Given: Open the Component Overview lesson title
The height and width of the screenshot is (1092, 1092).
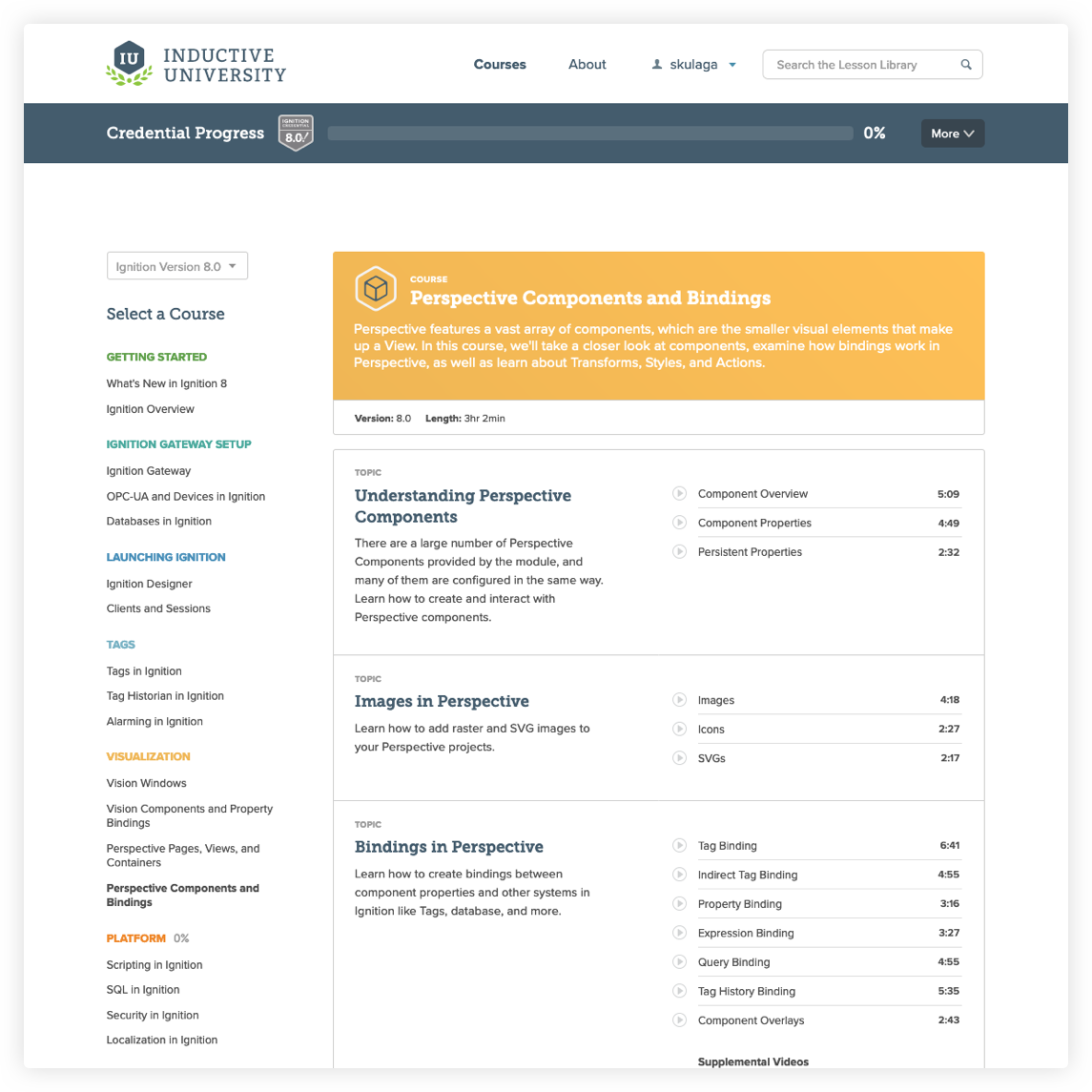Looking at the screenshot, I should click(x=752, y=493).
